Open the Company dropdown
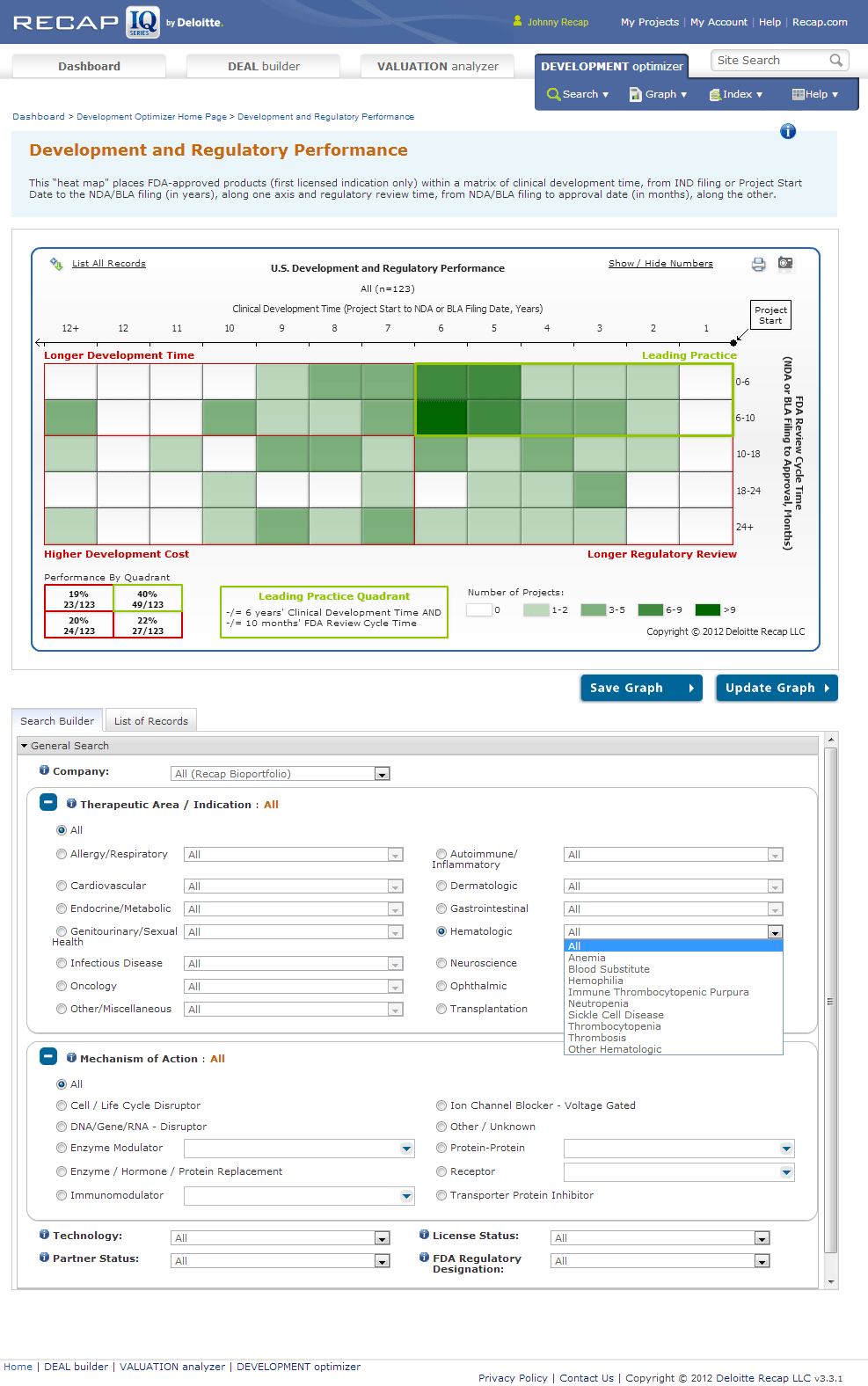 [x=382, y=774]
